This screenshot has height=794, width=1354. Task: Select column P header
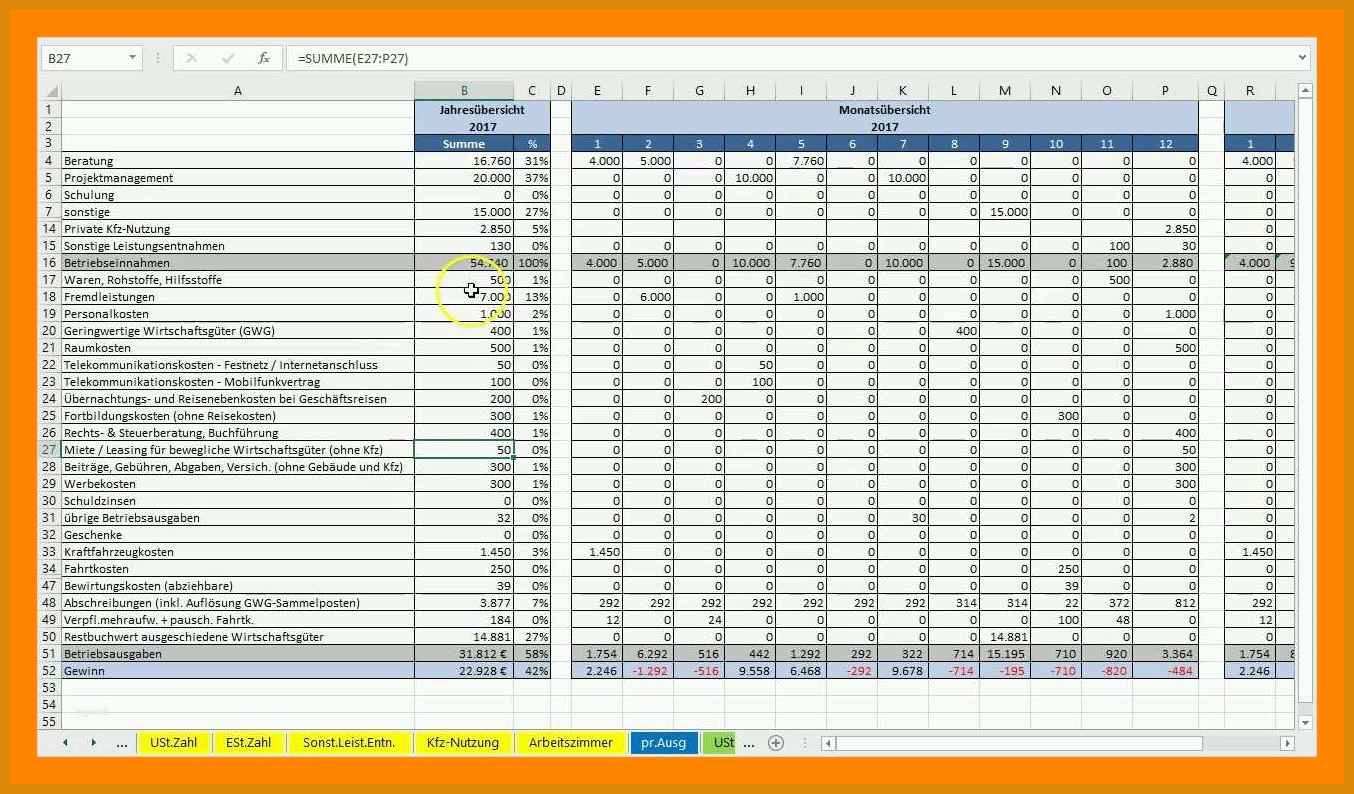1165,91
